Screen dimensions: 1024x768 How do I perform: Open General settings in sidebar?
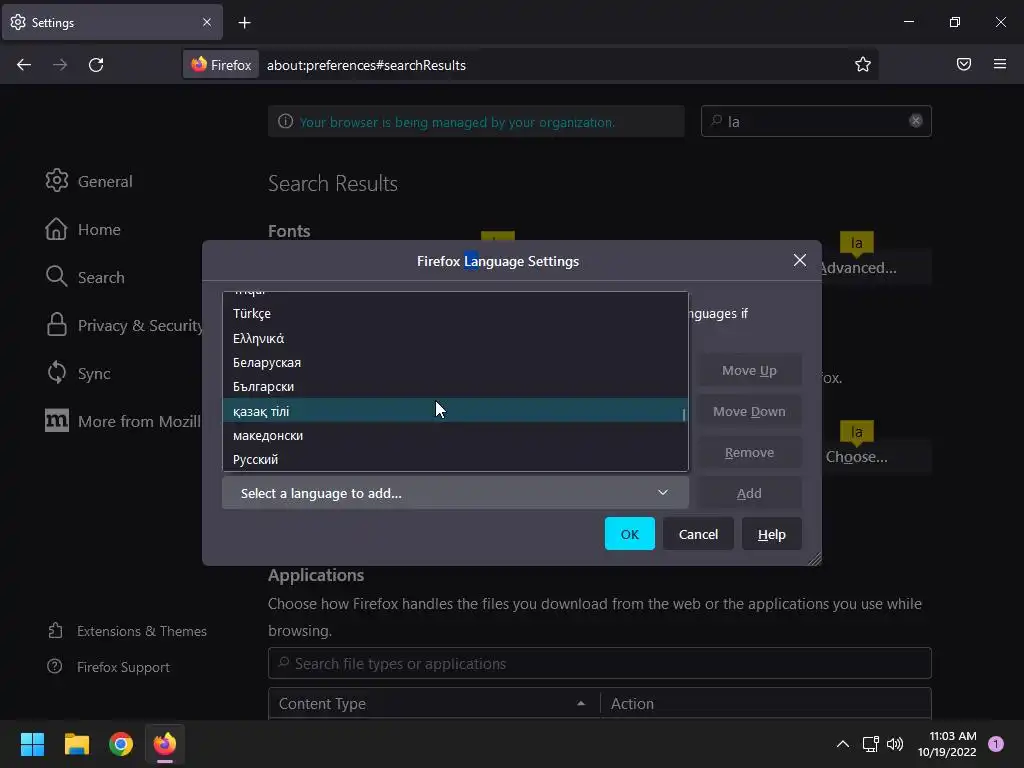pyautogui.click(x=89, y=181)
